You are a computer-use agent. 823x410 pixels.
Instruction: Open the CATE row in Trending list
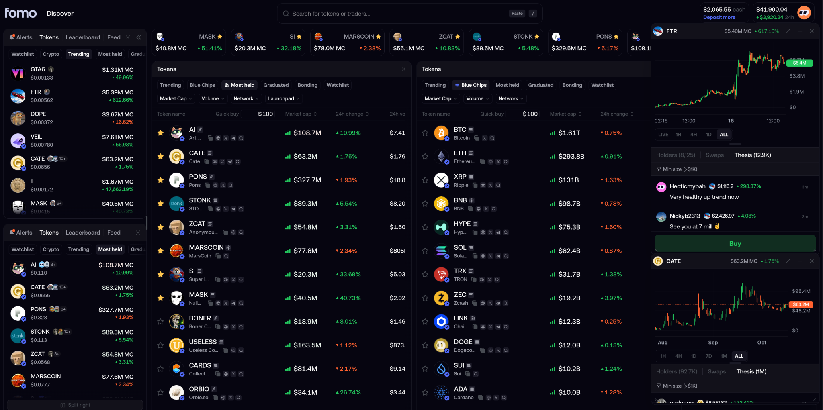click(73, 162)
